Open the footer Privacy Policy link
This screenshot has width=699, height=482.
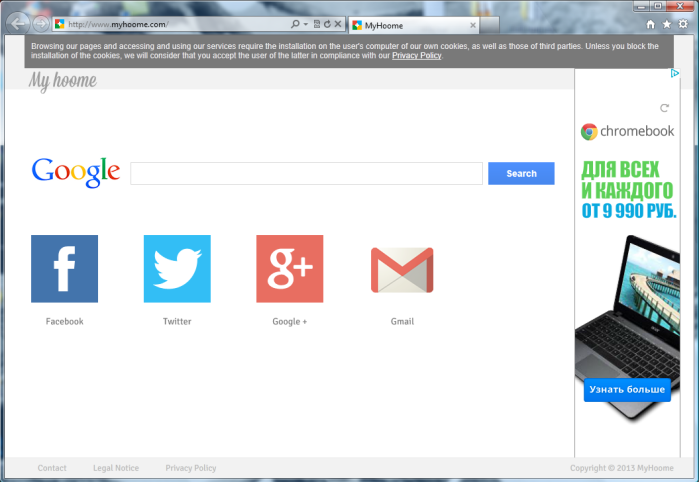[x=191, y=468]
